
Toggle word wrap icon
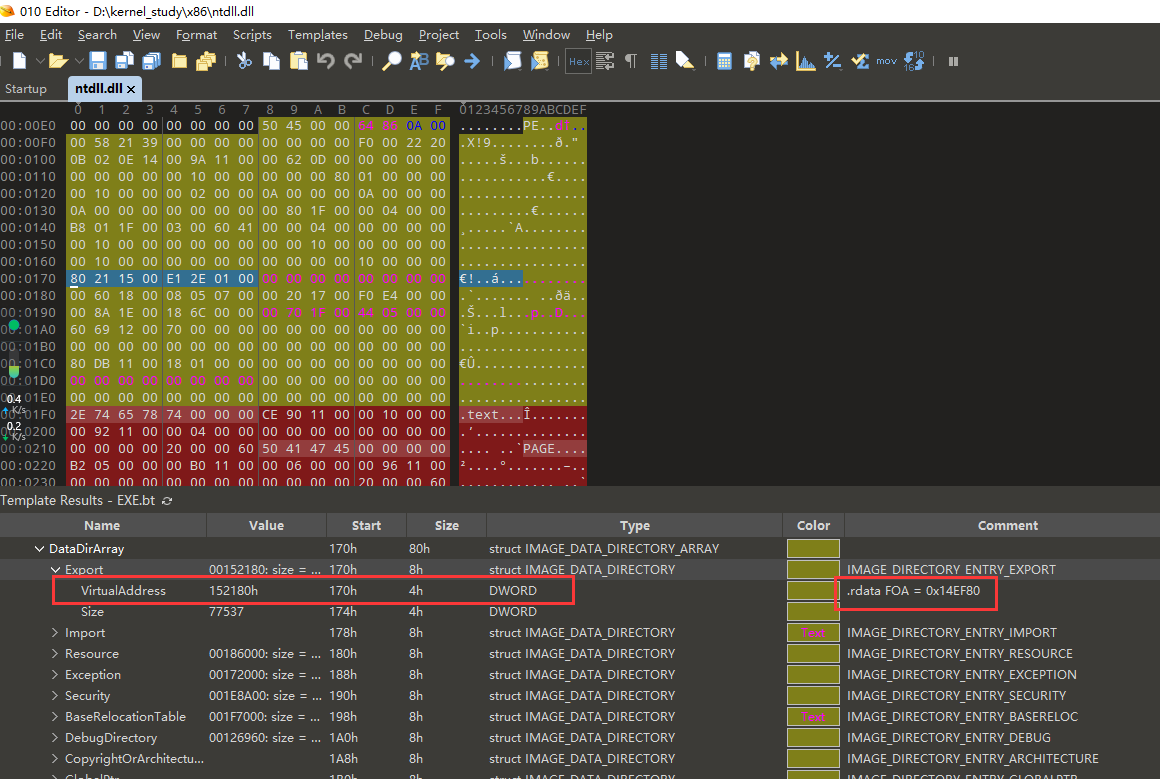coord(604,61)
